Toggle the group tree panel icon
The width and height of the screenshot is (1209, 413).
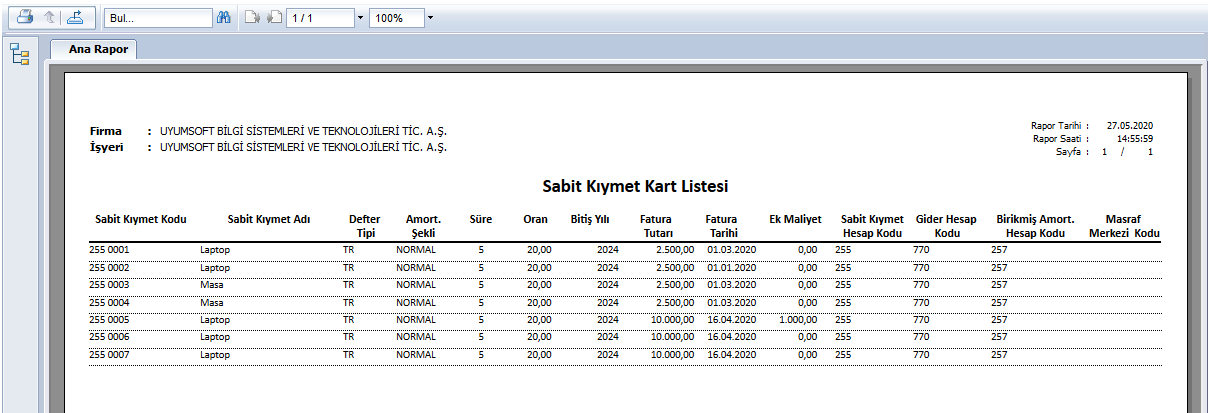[19, 54]
